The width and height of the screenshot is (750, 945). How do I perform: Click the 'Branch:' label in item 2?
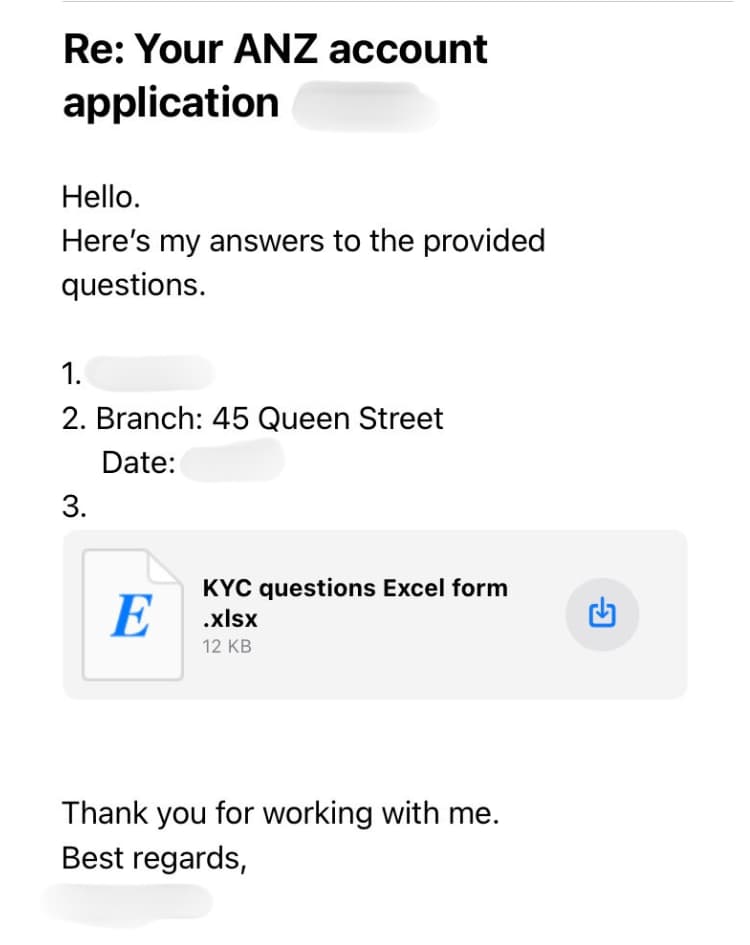click(x=150, y=418)
